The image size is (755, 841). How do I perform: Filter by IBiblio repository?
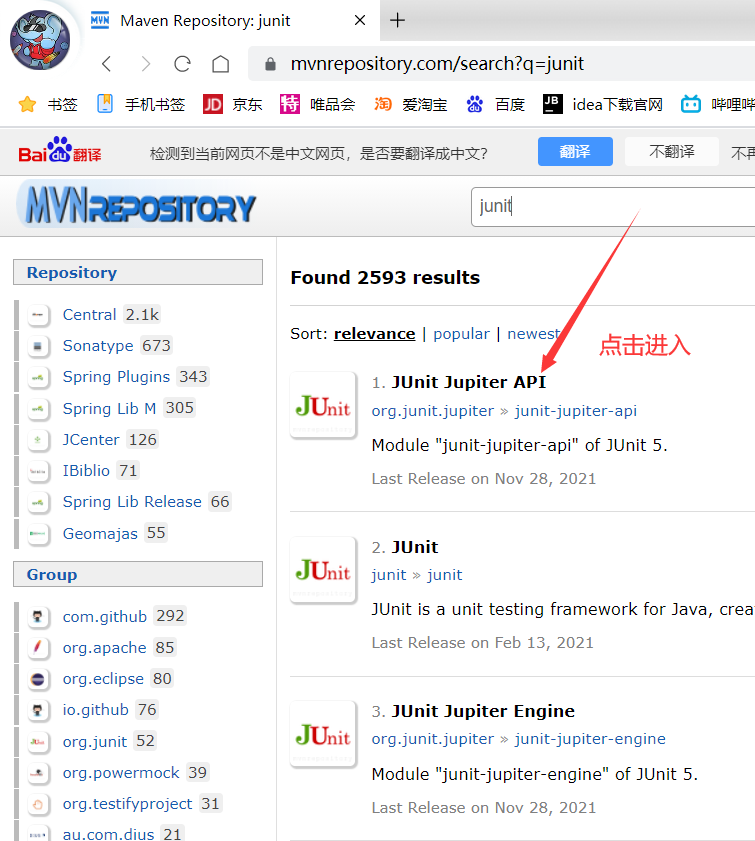[x=86, y=470]
